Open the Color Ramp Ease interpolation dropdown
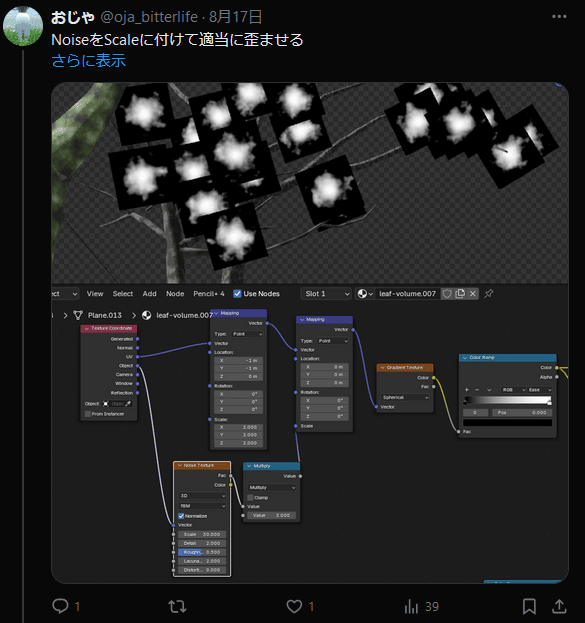 point(539,390)
